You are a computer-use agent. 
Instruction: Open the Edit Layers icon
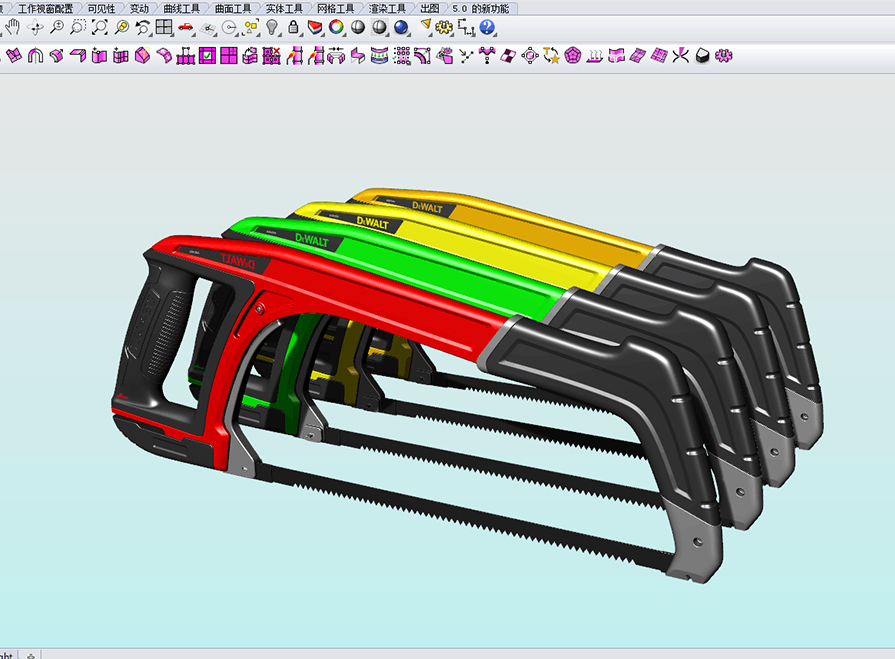tap(315, 27)
